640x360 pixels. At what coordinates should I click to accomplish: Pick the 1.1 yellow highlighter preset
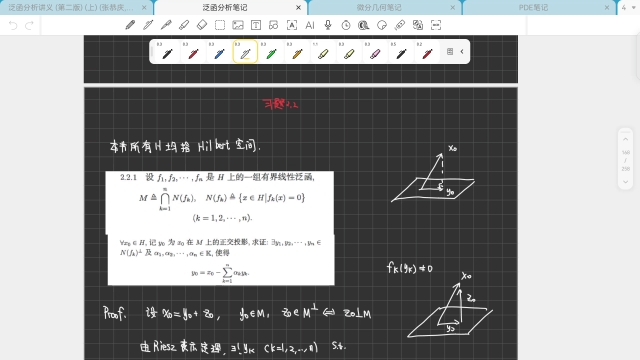point(323,51)
